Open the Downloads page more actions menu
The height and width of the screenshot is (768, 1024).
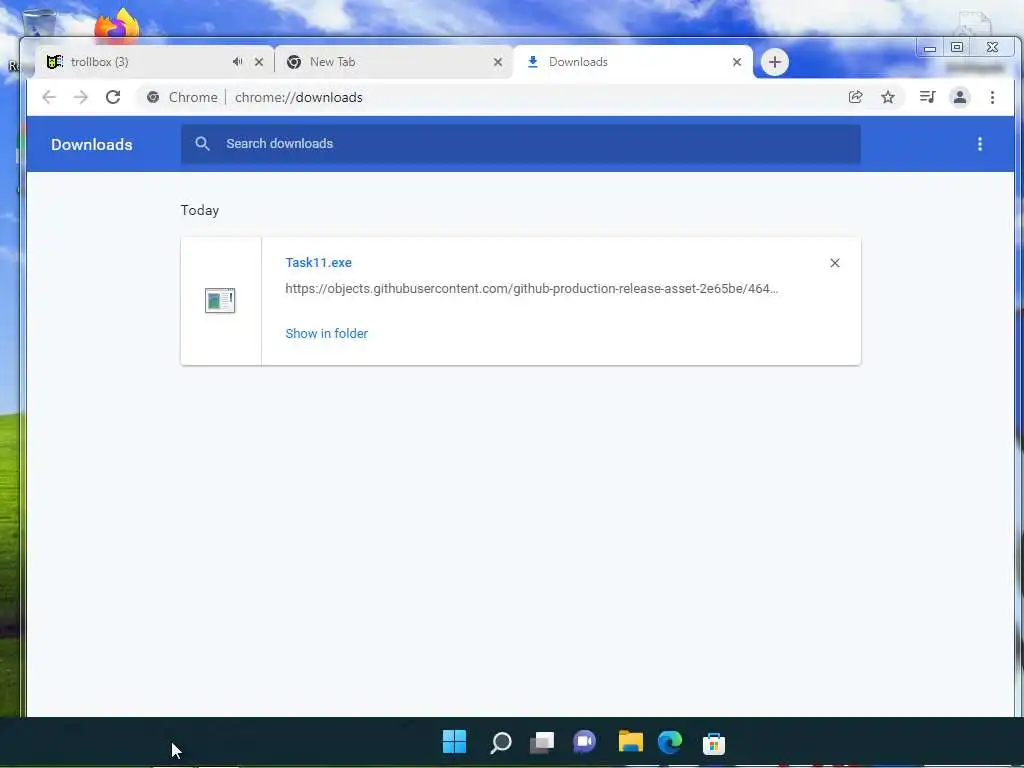(x=980, y=144)
